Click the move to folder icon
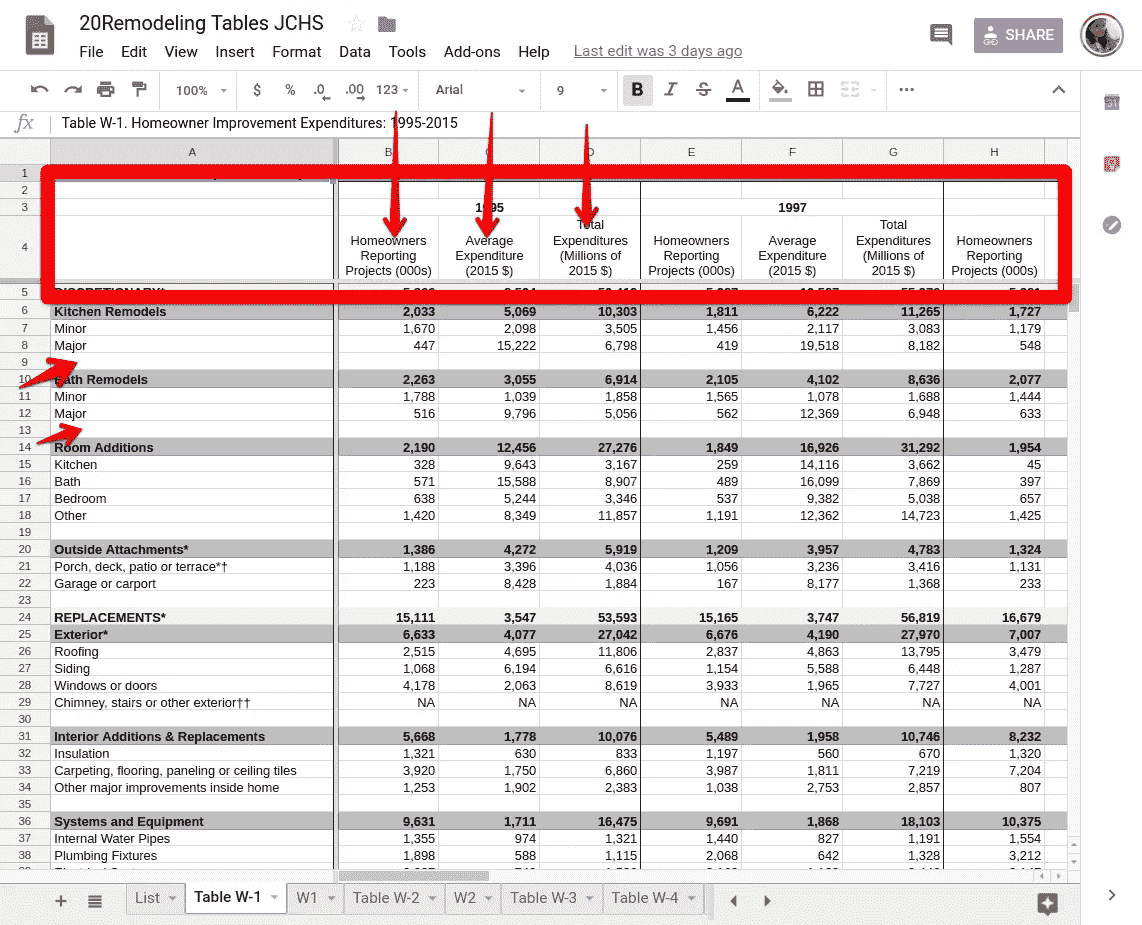1142x925 pixels. coord(387,24)
